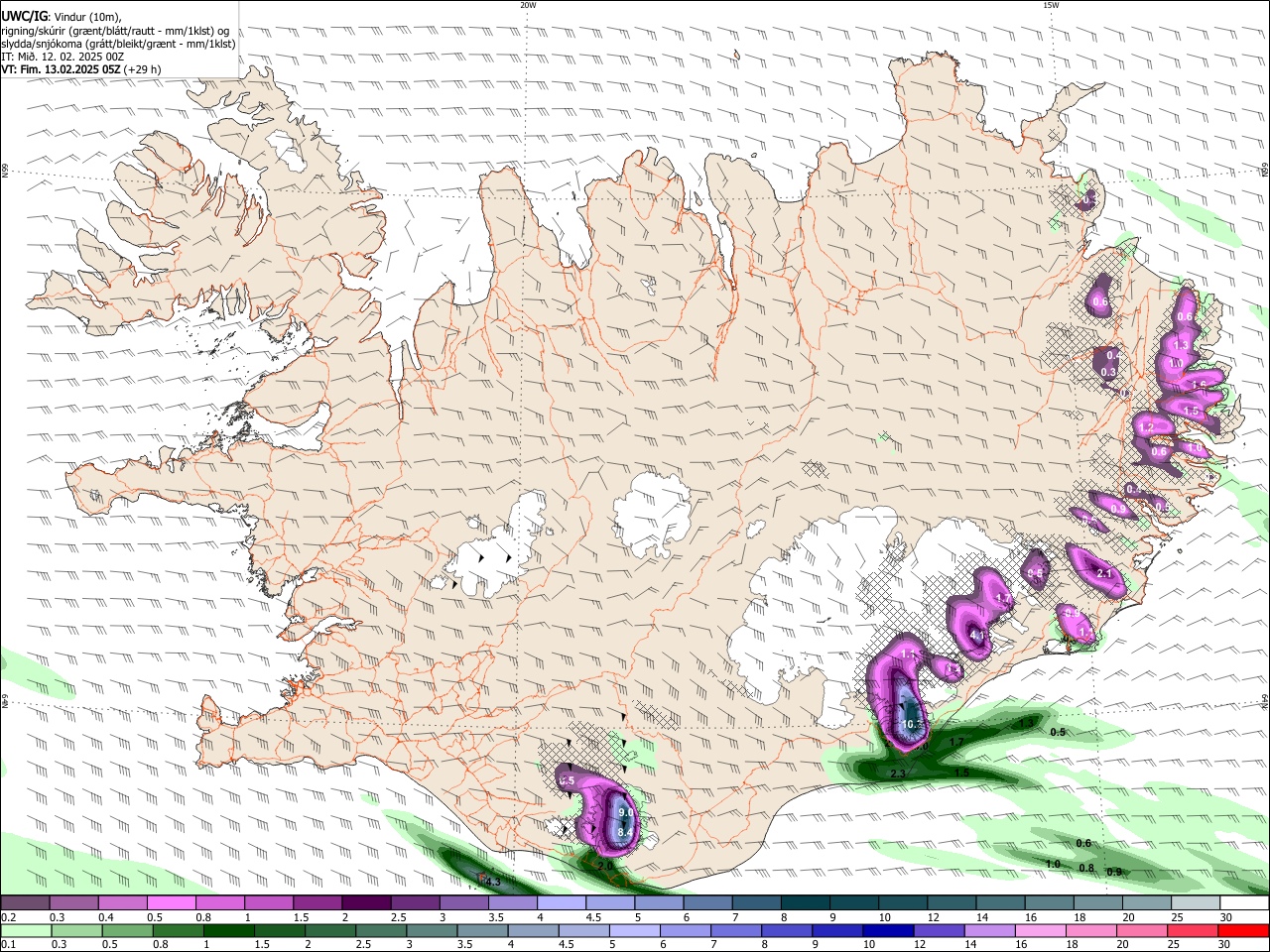Select the pale green swatch labelled 0.1
1270x952 pixels.
click(25, 930)
